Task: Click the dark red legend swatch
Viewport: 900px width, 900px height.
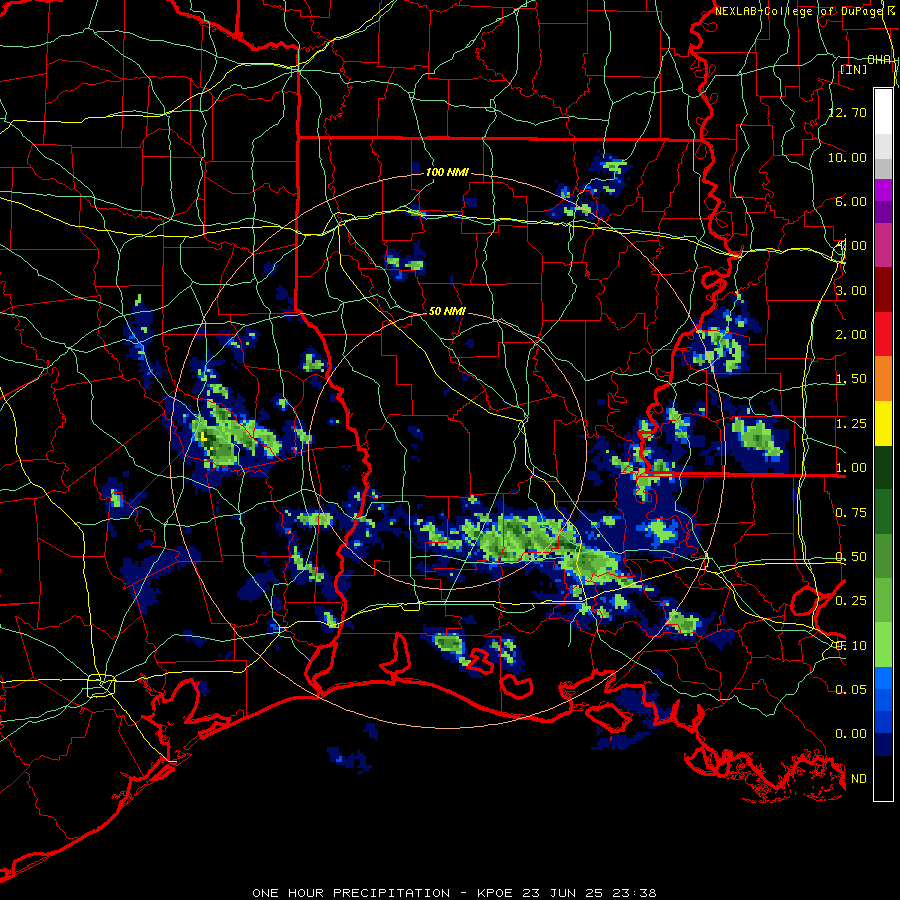Action: click(883, 290)
